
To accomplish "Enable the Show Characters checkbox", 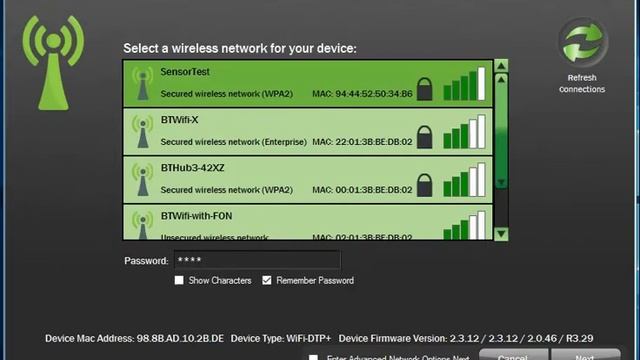I will pos(179,280).
